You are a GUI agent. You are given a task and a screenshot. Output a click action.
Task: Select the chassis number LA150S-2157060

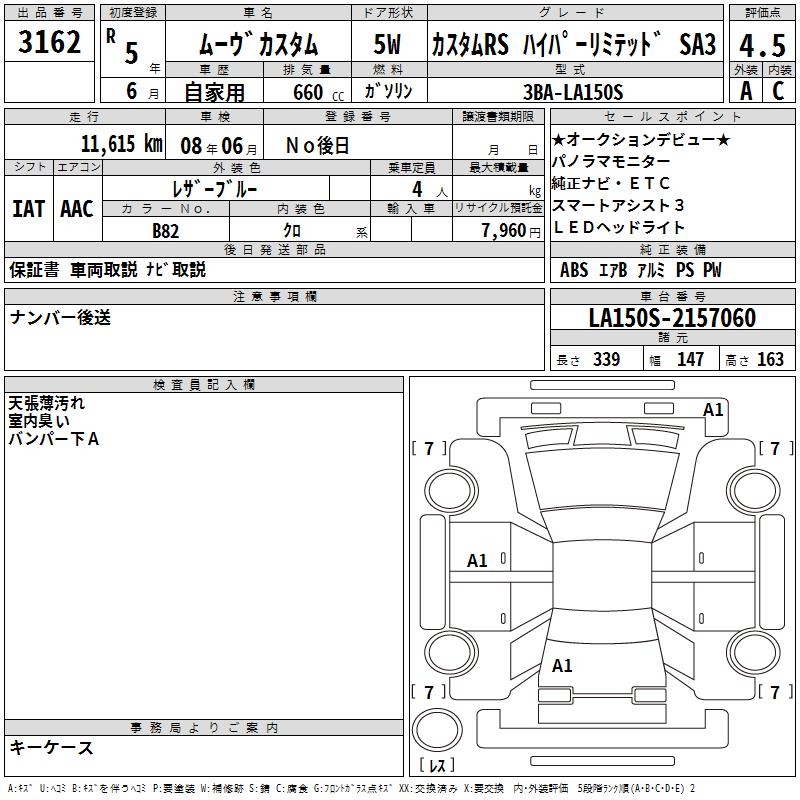tap(672, 318)
